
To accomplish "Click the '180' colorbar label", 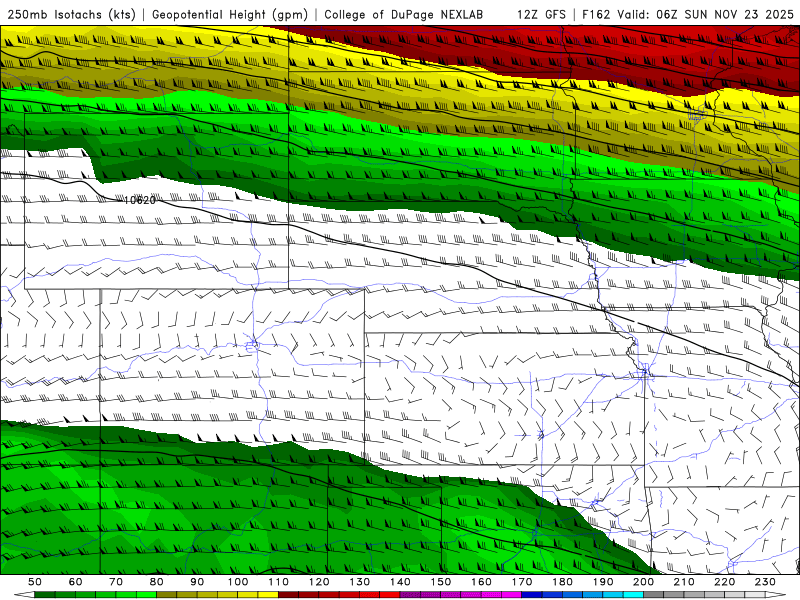I will point(562,582).
